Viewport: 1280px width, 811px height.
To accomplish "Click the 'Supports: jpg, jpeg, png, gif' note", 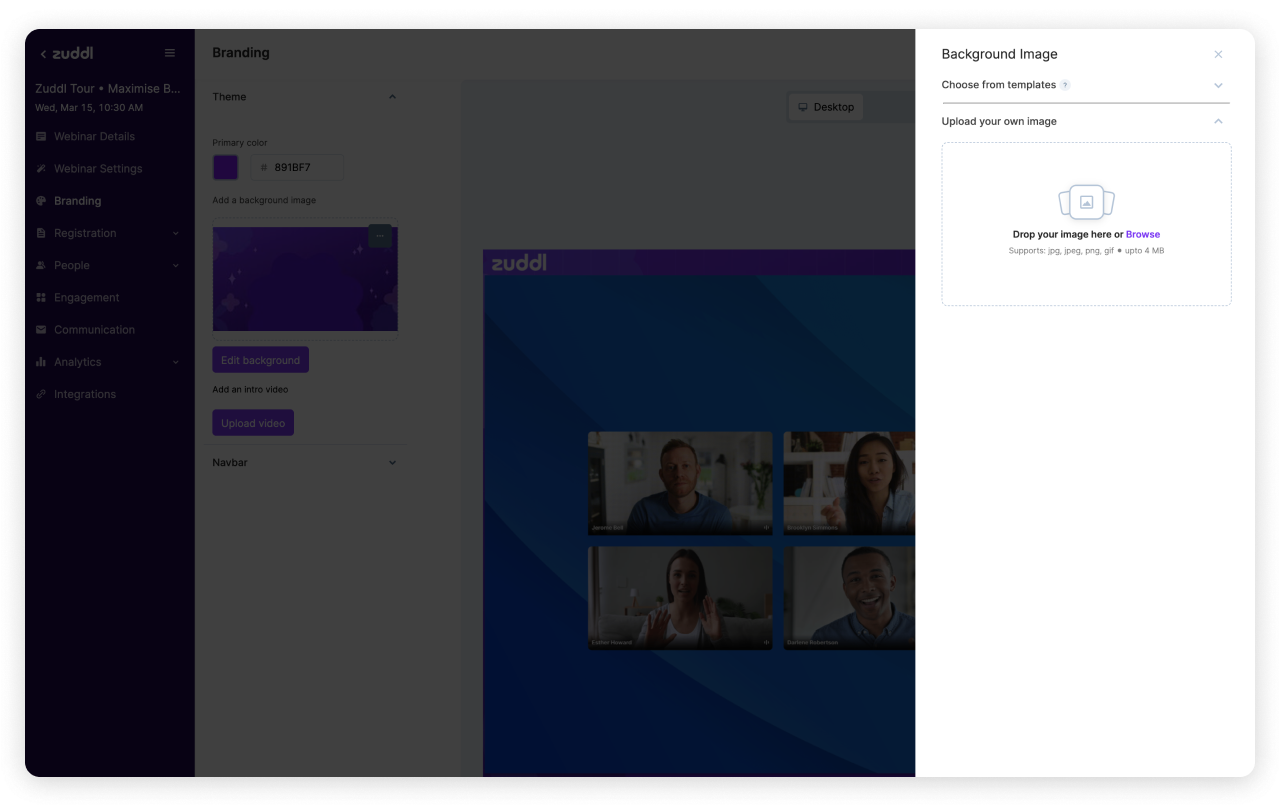I will tap(1061, 251).
